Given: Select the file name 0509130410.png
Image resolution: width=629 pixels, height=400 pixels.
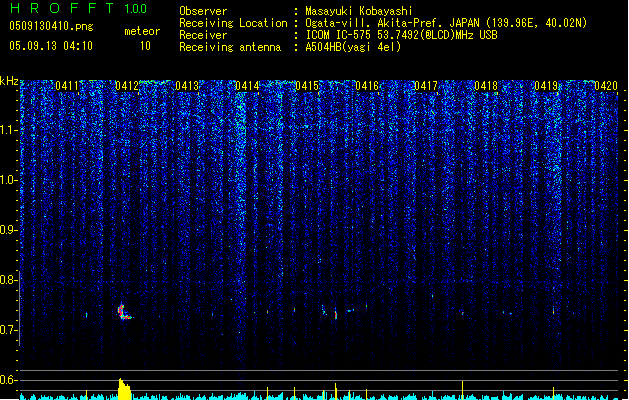Looking at the screenshot, I should (51, 26).
